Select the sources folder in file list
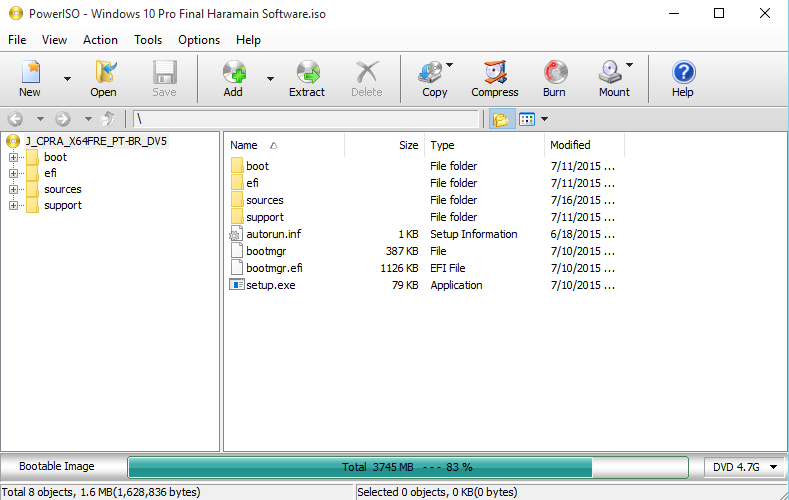This screenshot has width=789, height=500. (x=265, y=200)
